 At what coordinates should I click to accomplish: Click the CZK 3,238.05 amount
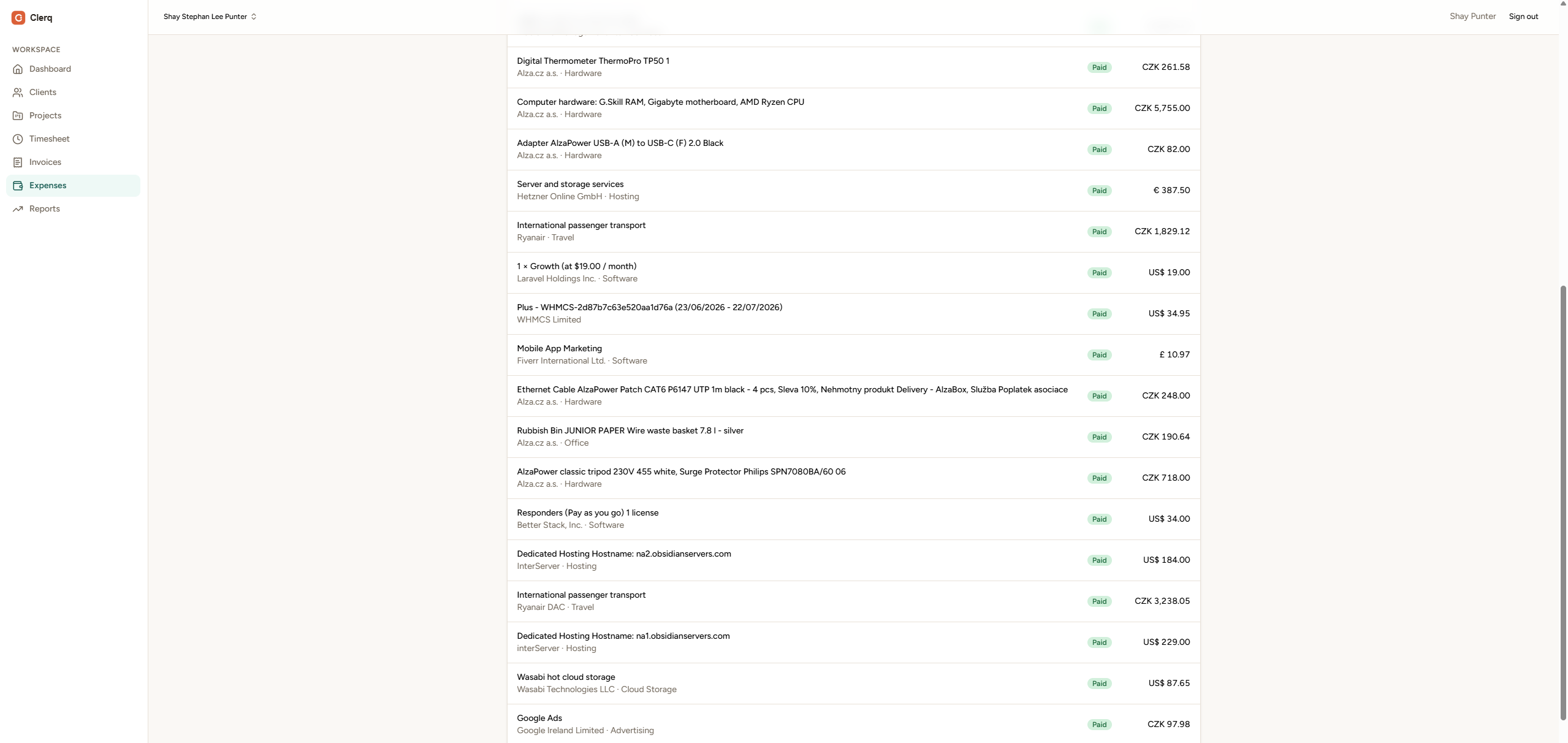(1162, 601)
